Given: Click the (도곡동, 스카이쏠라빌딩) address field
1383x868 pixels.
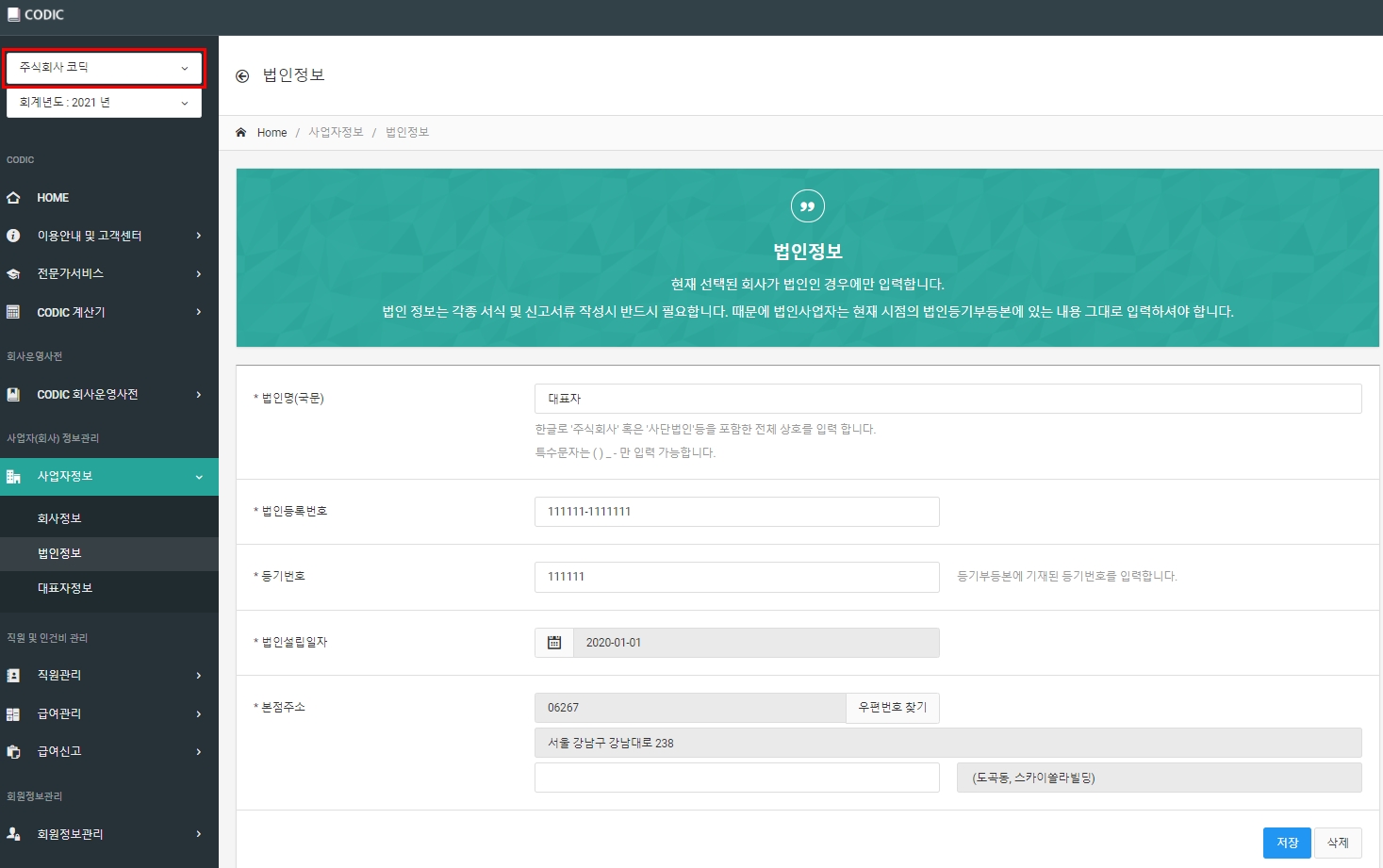Looking at the screenshot, I should point(1160,778).
